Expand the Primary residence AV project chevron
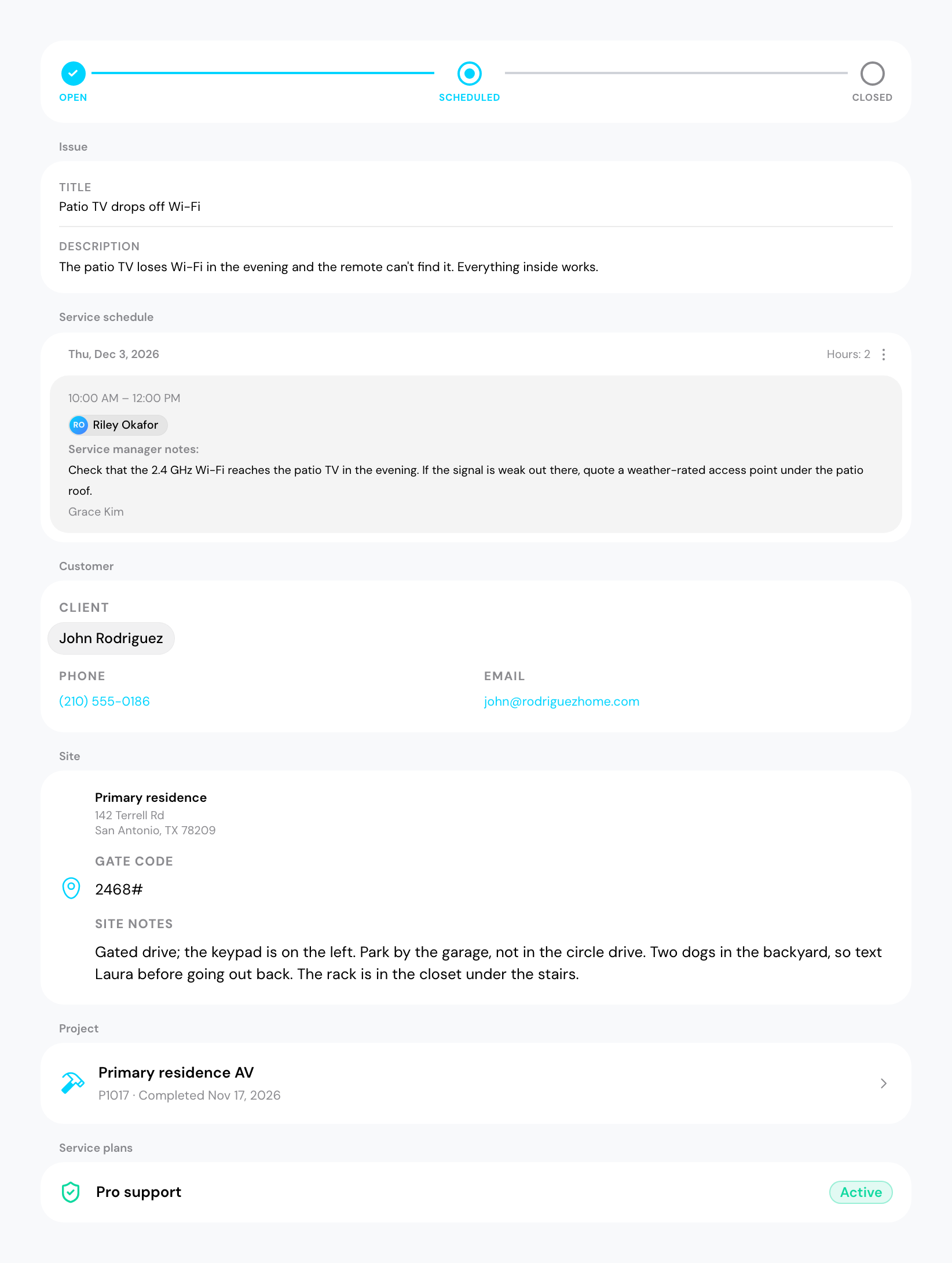The height and width of the screenshot is (1263, 952). 884,1083
